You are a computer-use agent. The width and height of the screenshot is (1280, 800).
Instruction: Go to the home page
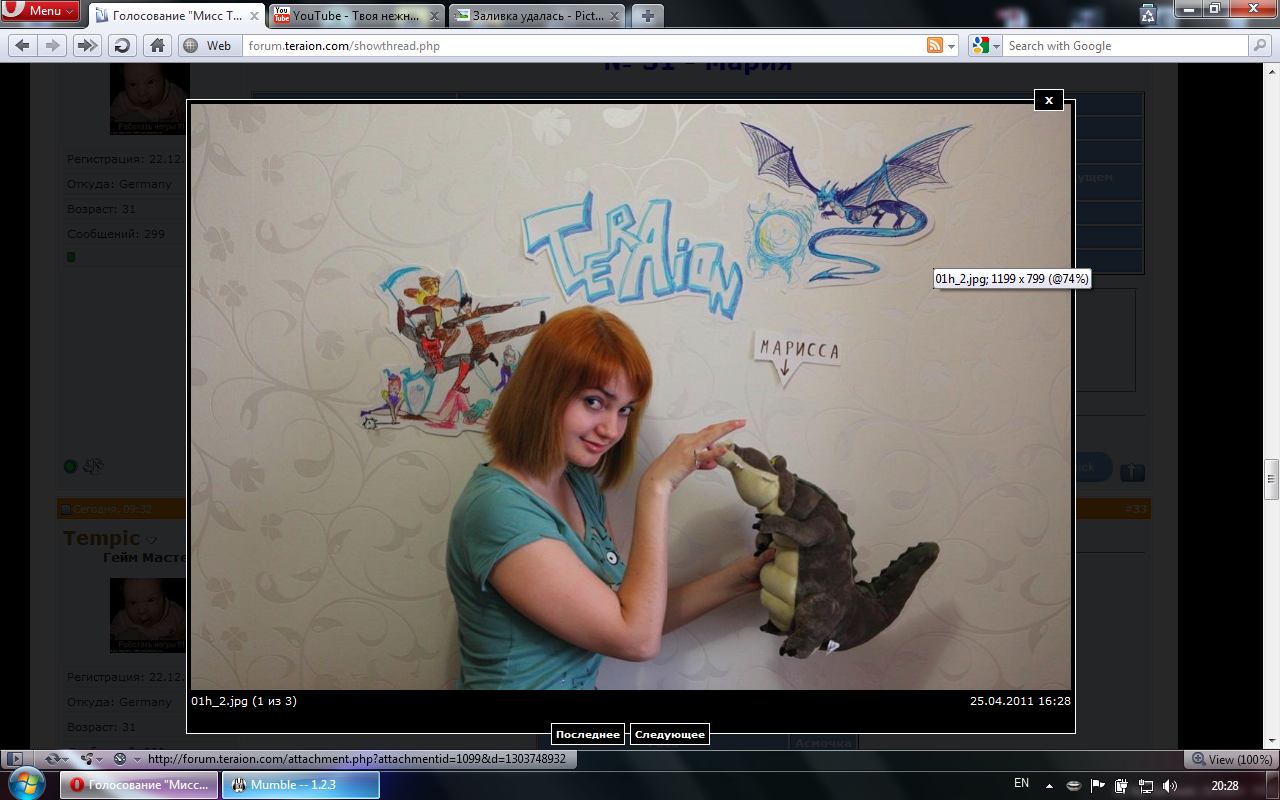[156, 45]
